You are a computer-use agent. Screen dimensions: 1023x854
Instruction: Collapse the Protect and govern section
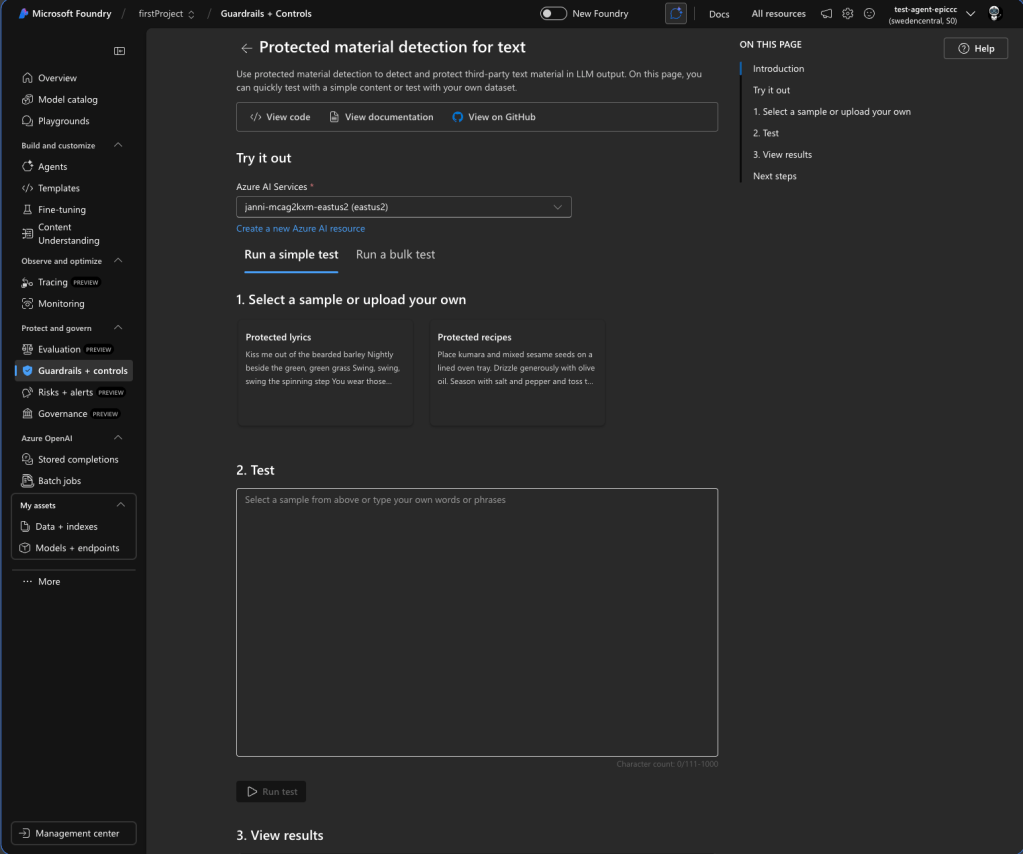pos(118,328)
